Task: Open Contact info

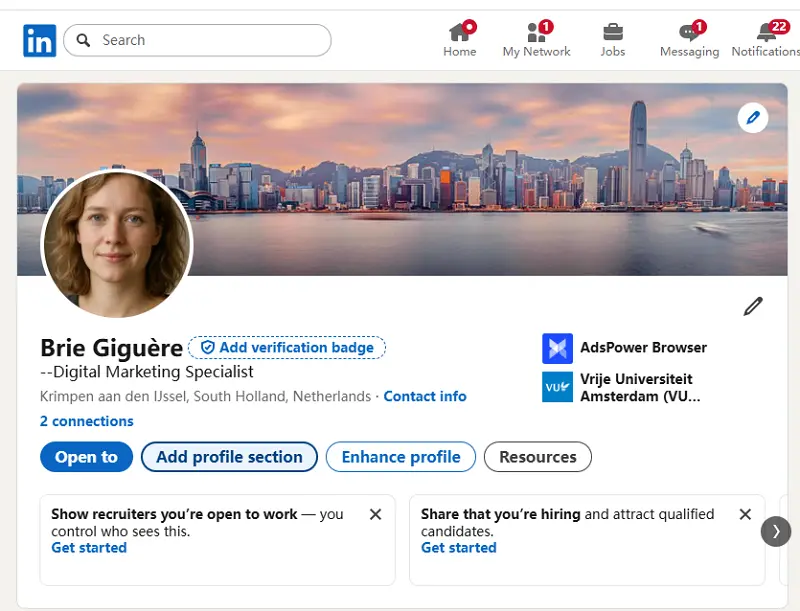Action: pos(425,396)
